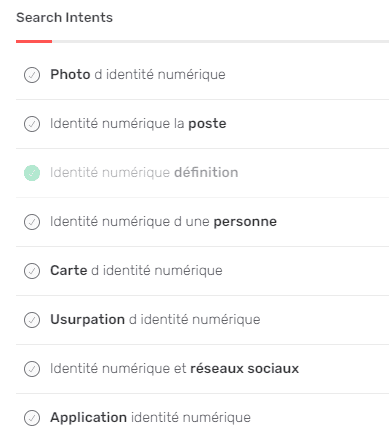
Task: Tick the circle beside réseaux sociaux intent
Action: click(x=32, y=369)
